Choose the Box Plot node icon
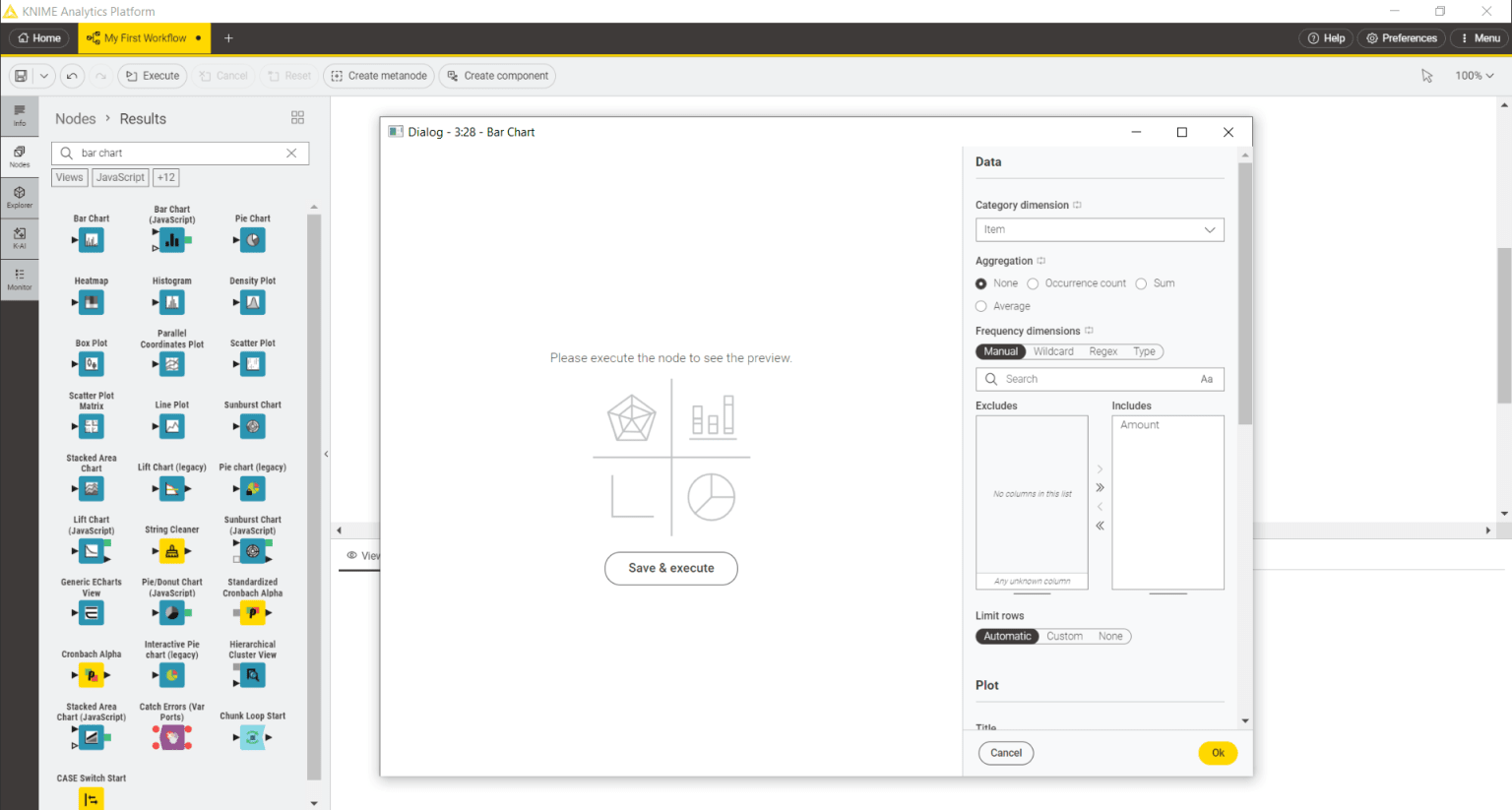1512x810 pixels. tap(92, 364)
